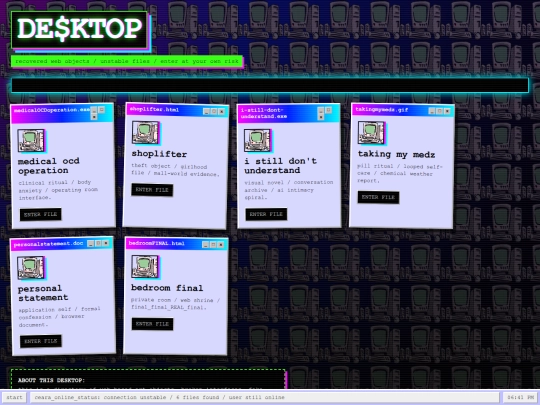The image size is (540, 405).
Task: Click the i-still-dont-understand.exe title bar text
Action: tap(264, 113)
